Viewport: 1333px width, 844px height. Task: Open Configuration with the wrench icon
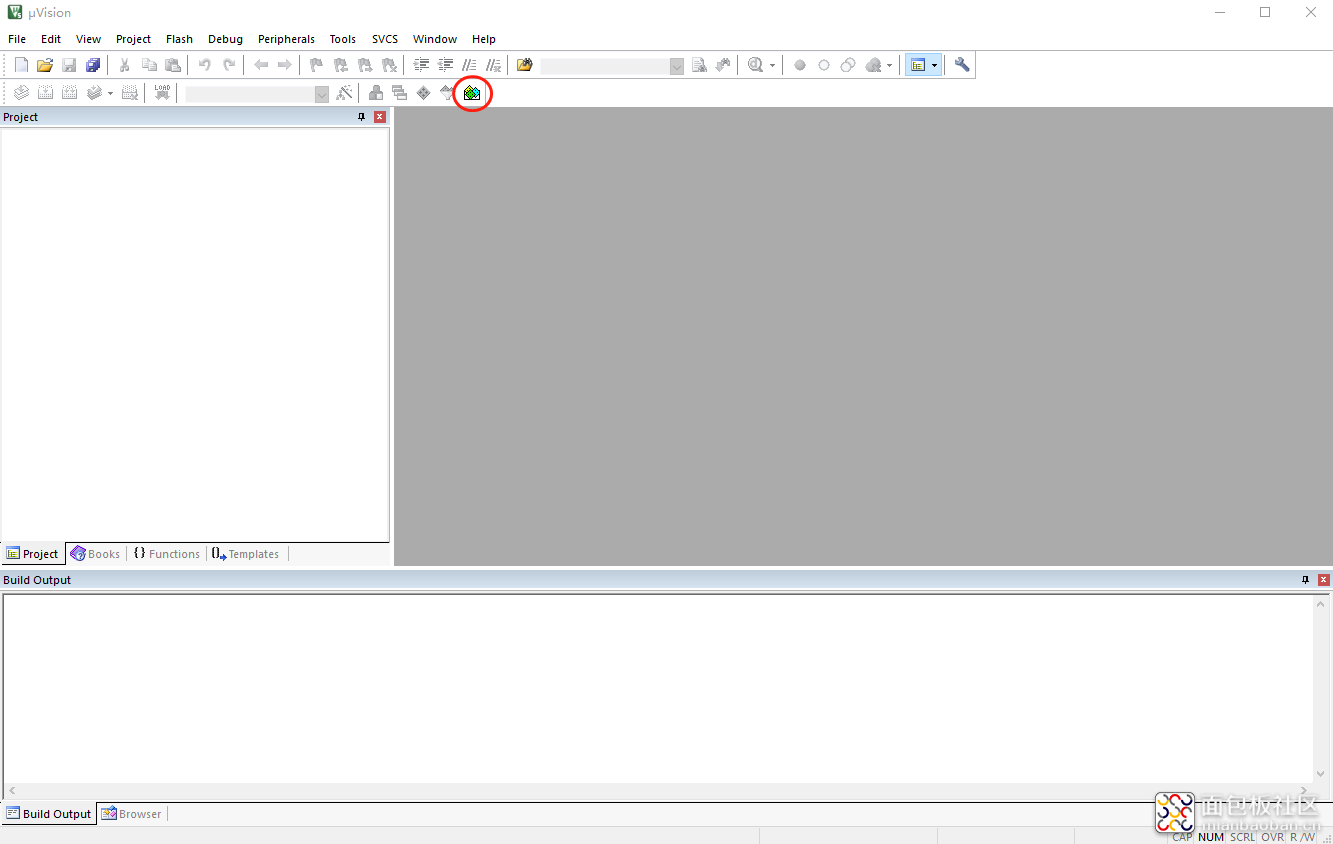point(962,65)
